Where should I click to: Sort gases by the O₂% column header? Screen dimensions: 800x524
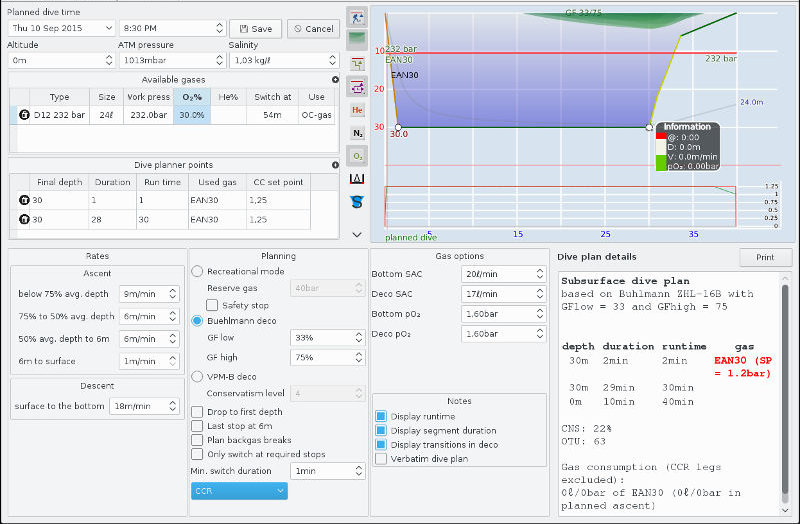pos(191,96)
